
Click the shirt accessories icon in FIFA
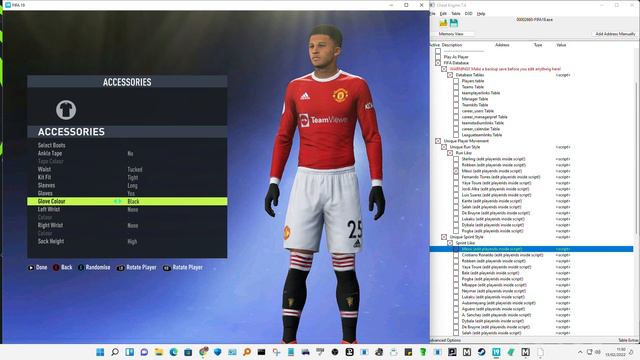(x=66, y=110)
